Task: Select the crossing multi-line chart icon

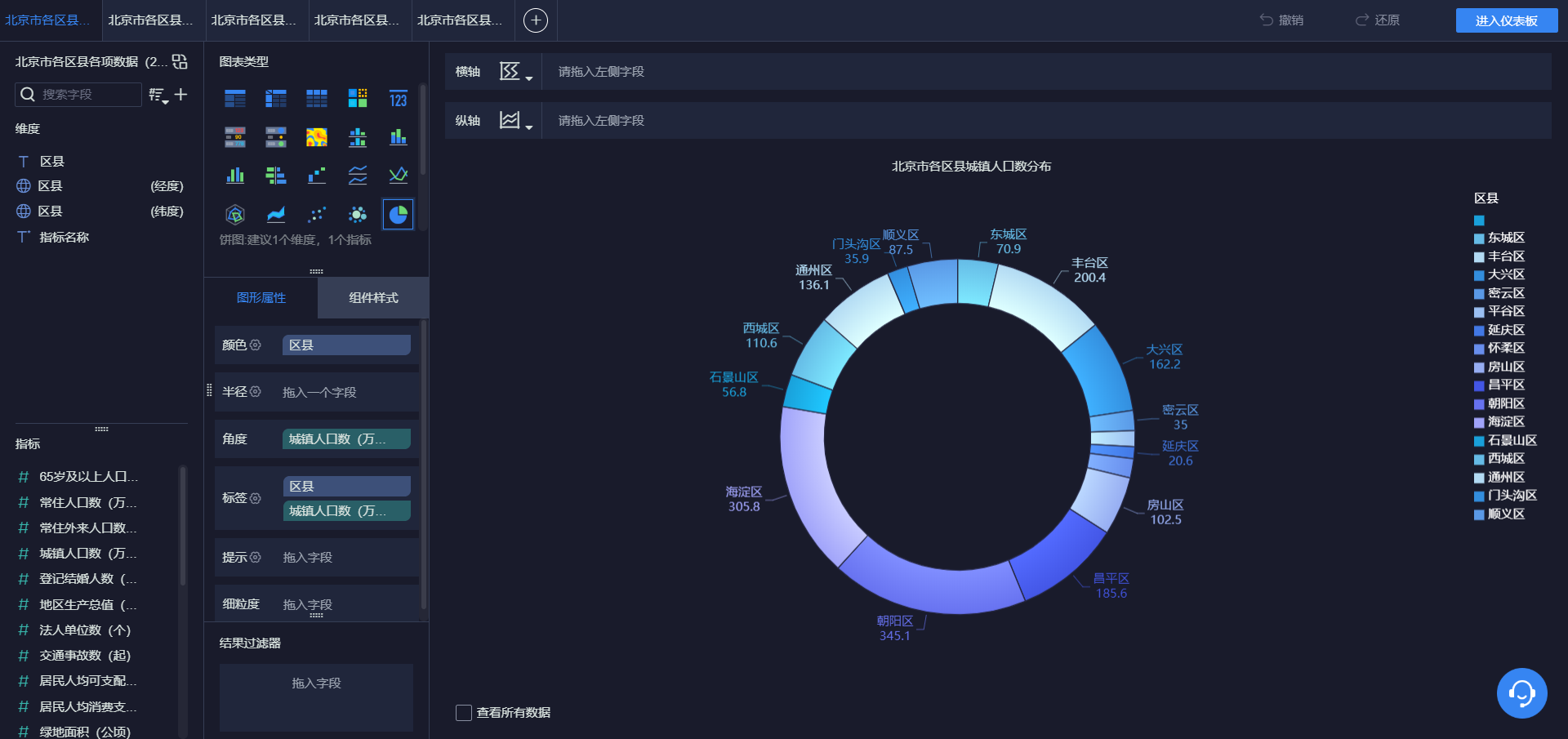Action: tap(398, 175)
